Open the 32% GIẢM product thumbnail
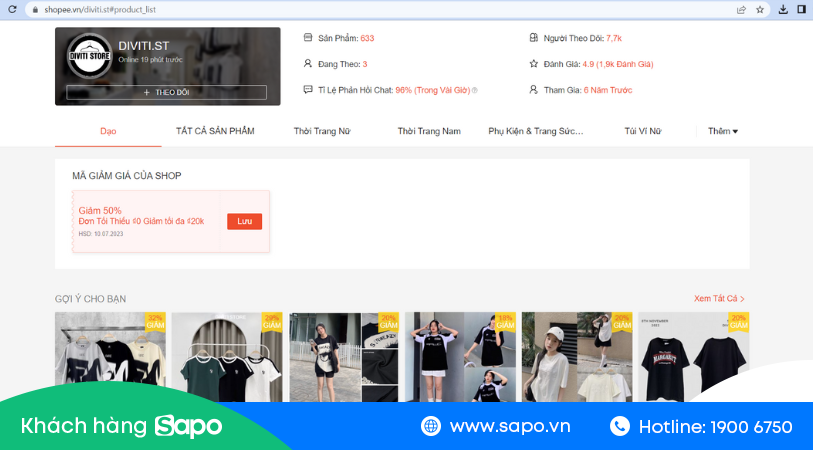This screenshot has width=813, height=450. click(x=110, y=357)
